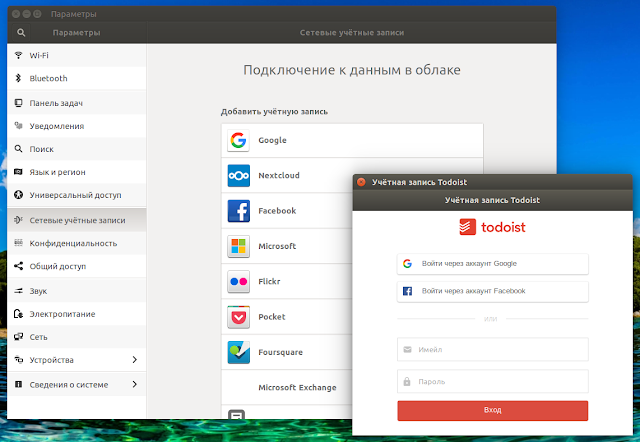
Task: Click the Панель задач sidebar icon
Action: click(x=18, y=103)
